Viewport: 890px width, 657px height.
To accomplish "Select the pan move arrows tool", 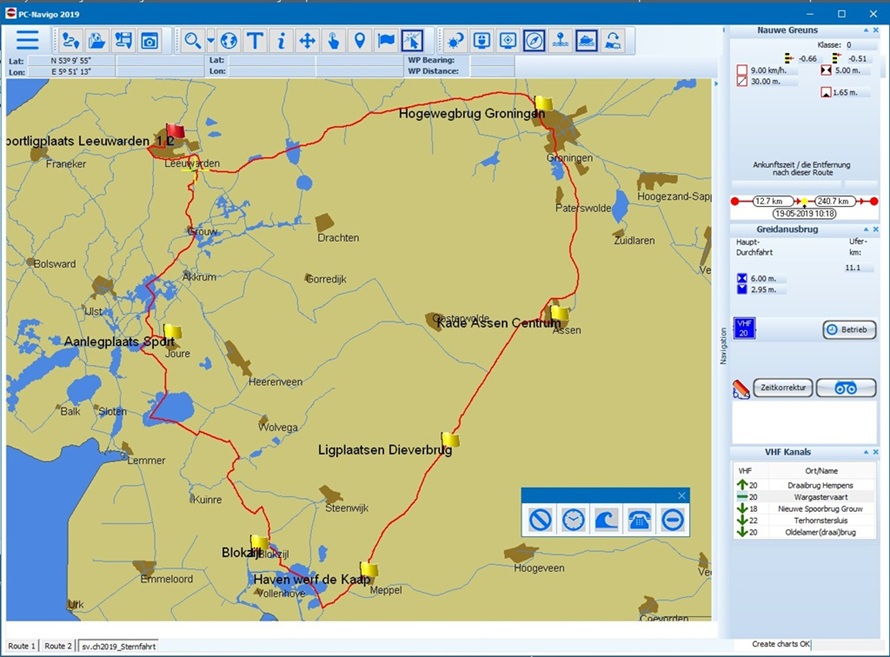I will click(307, 40).
